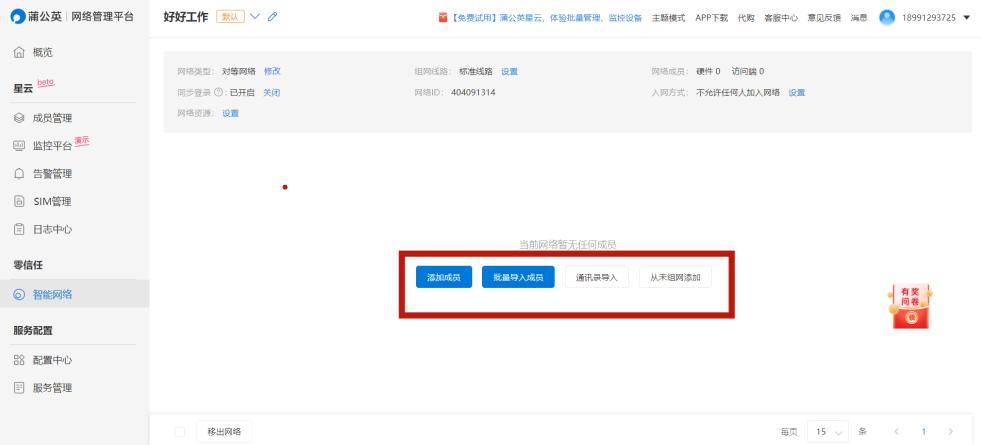This screenshot has width=981, height=445.
Task: Click the 监控平台 monitor icon
Action: point(19,146)
